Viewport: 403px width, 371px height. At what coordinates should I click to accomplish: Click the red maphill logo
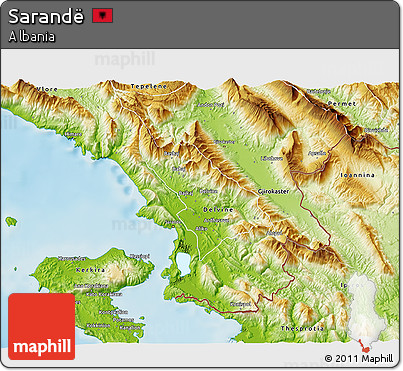pyautogui.click(x=42, y=326)
